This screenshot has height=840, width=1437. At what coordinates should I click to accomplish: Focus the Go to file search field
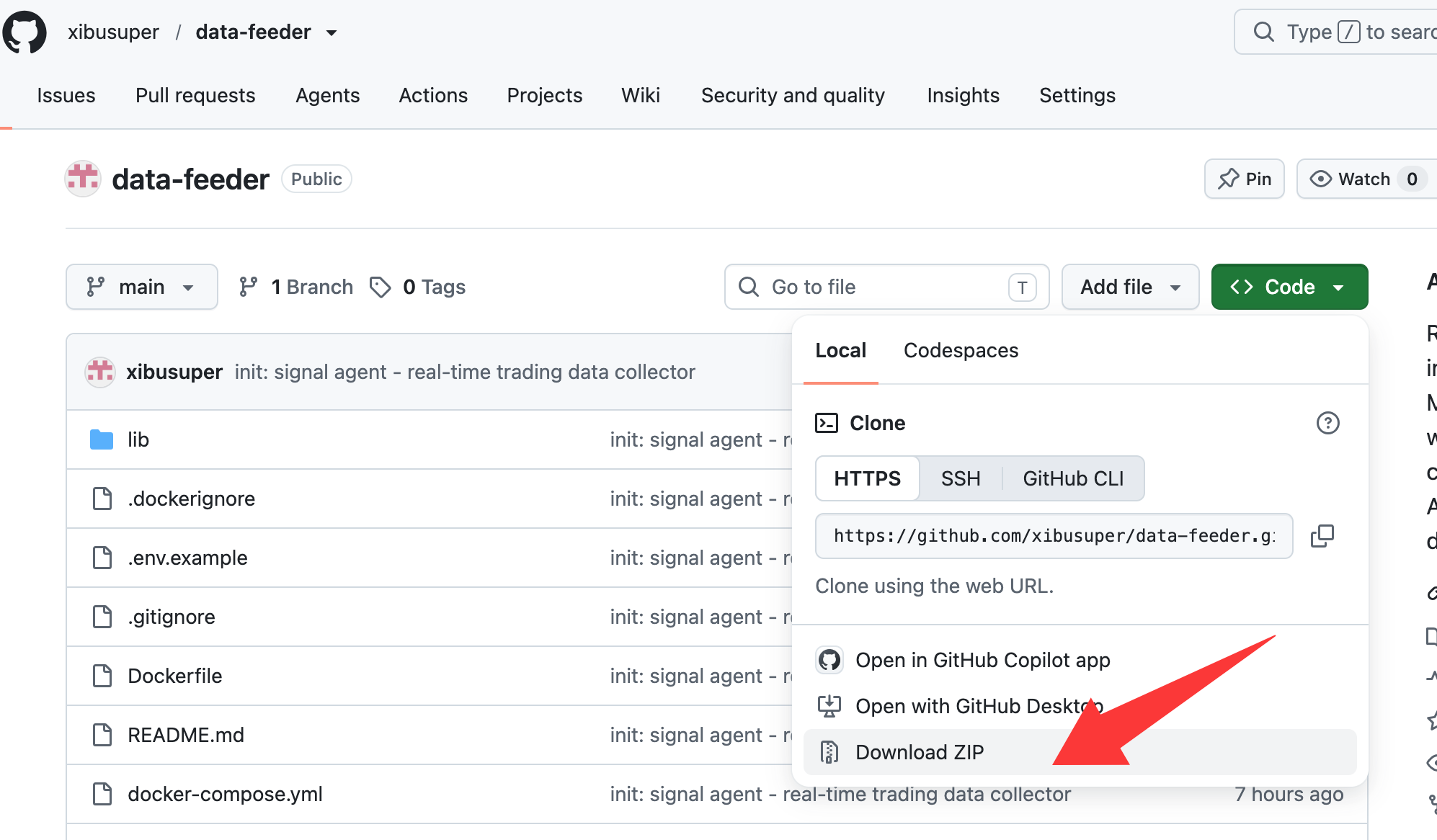coord(886,287)
